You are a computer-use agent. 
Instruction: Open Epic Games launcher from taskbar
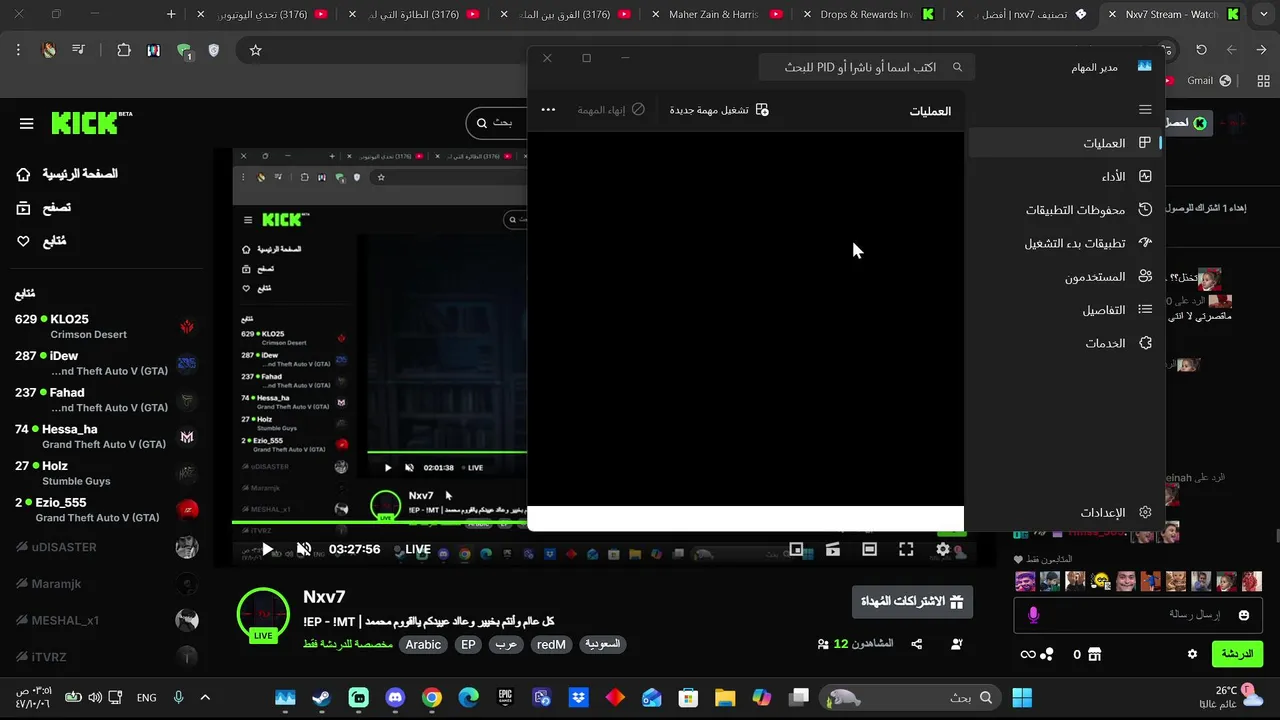point(505,697)
